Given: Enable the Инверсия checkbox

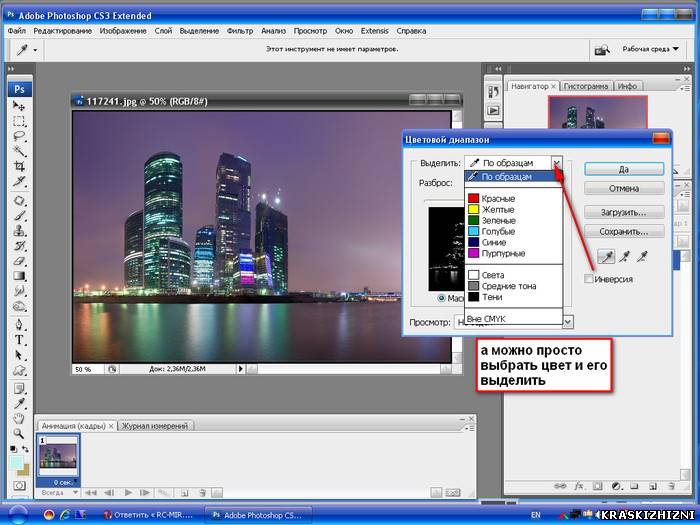Looking at the screenshot, I should pos(589,279).
